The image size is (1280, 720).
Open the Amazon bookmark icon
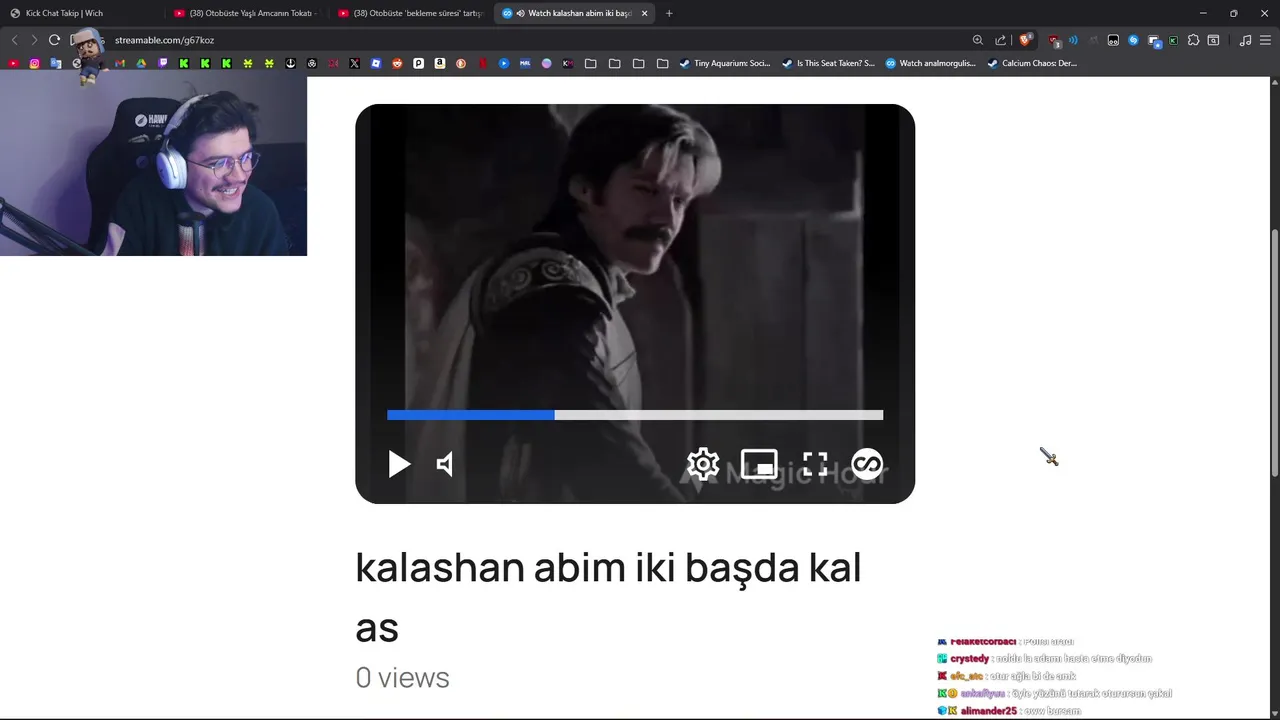click(x=439, y=63)
